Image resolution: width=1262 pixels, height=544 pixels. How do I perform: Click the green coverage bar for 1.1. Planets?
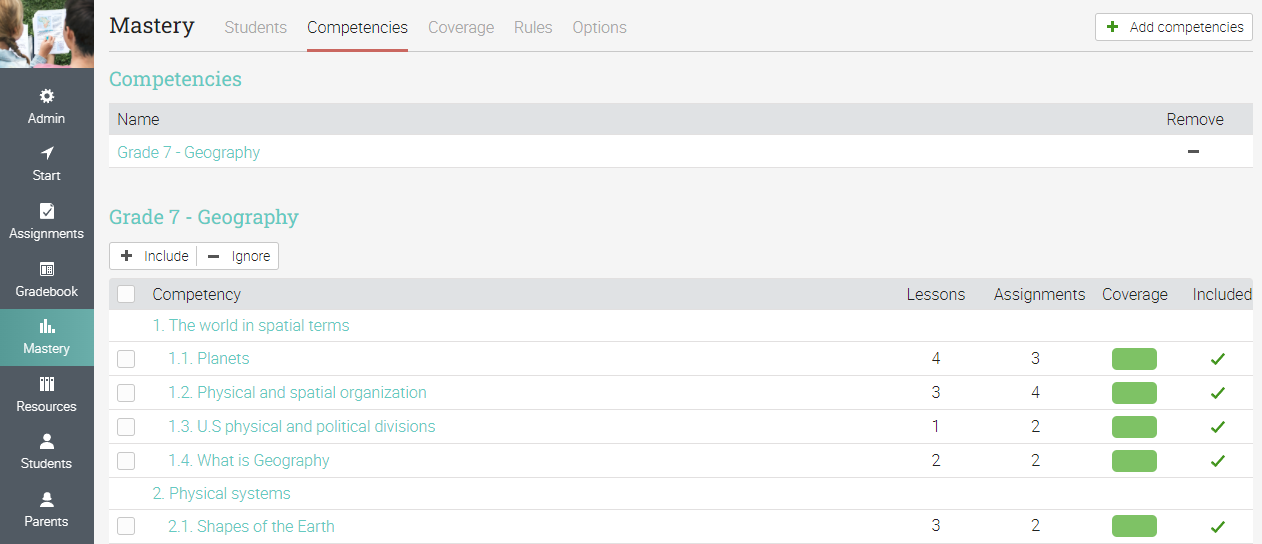coord(1134,359)
